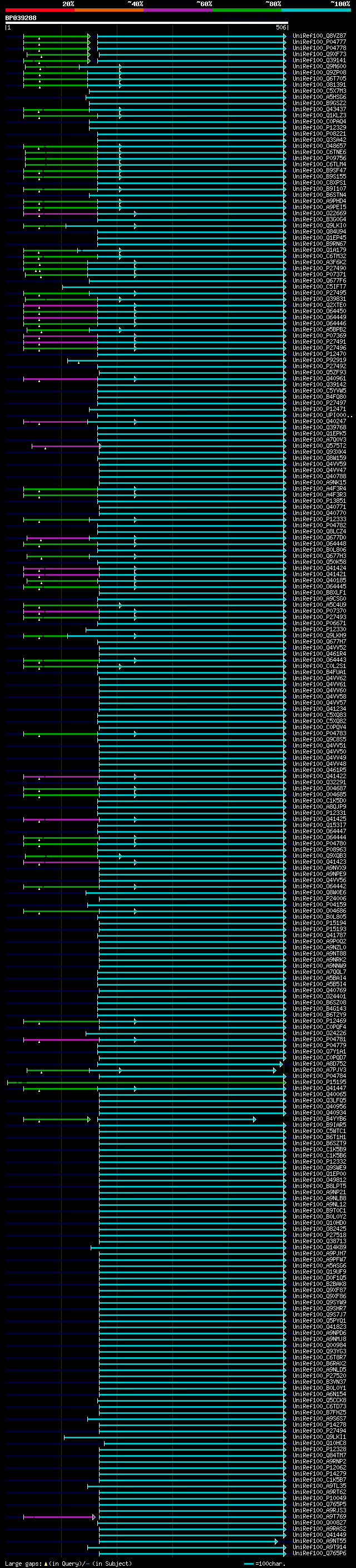Select label UniRef100_Q43437
356x1568 pixels.
pos(319,109)
